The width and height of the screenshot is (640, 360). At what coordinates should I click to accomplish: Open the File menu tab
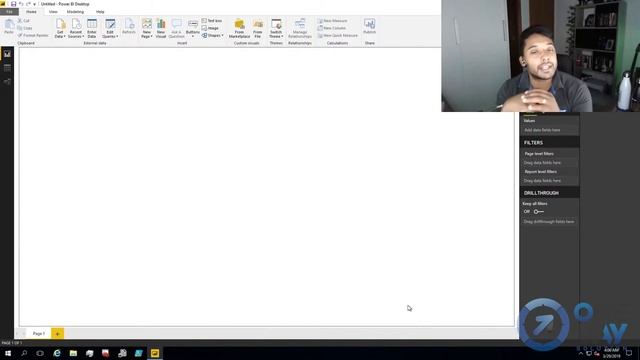[x=9, y=12]
